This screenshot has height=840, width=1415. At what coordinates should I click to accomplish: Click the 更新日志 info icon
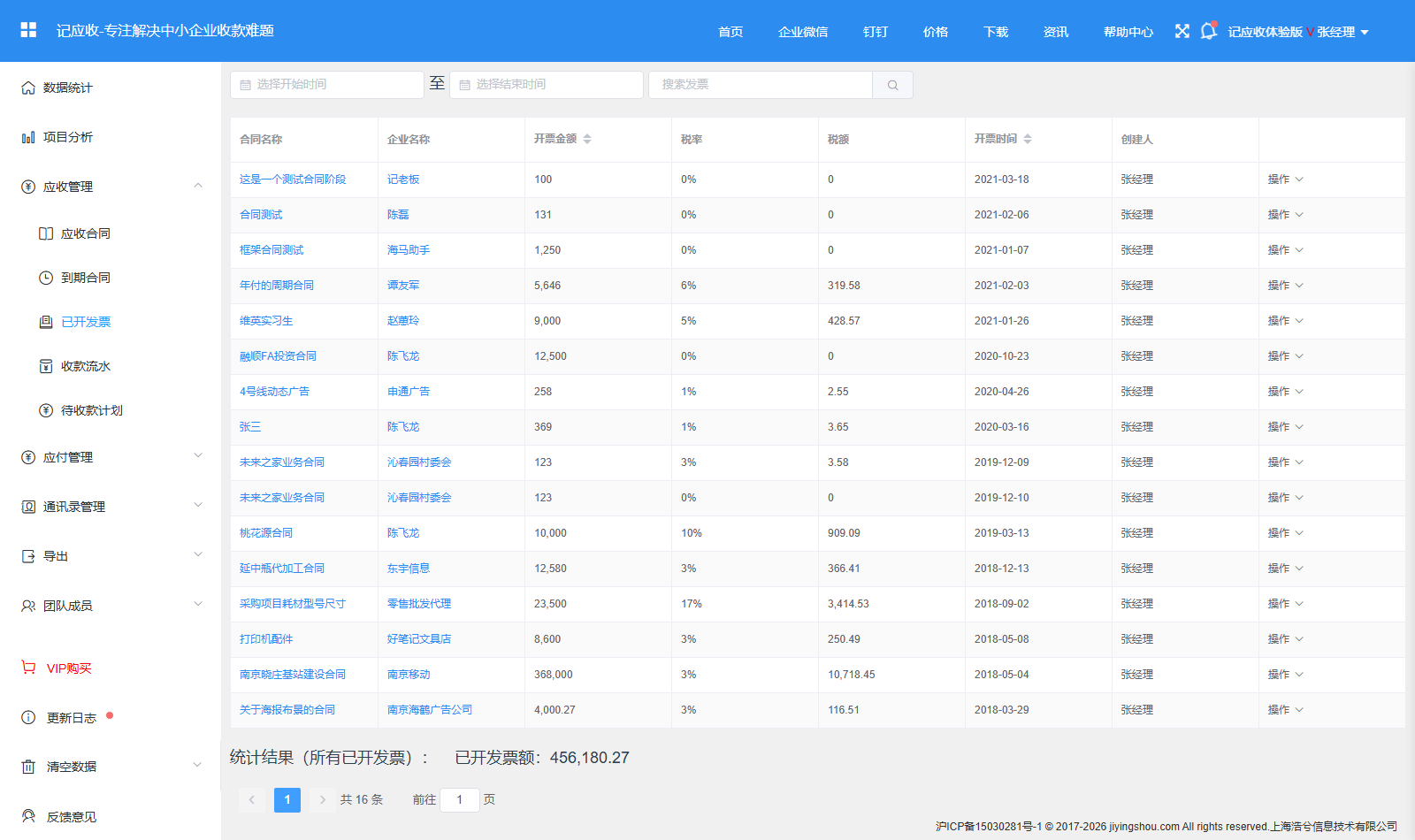click(x=28, y=717)
